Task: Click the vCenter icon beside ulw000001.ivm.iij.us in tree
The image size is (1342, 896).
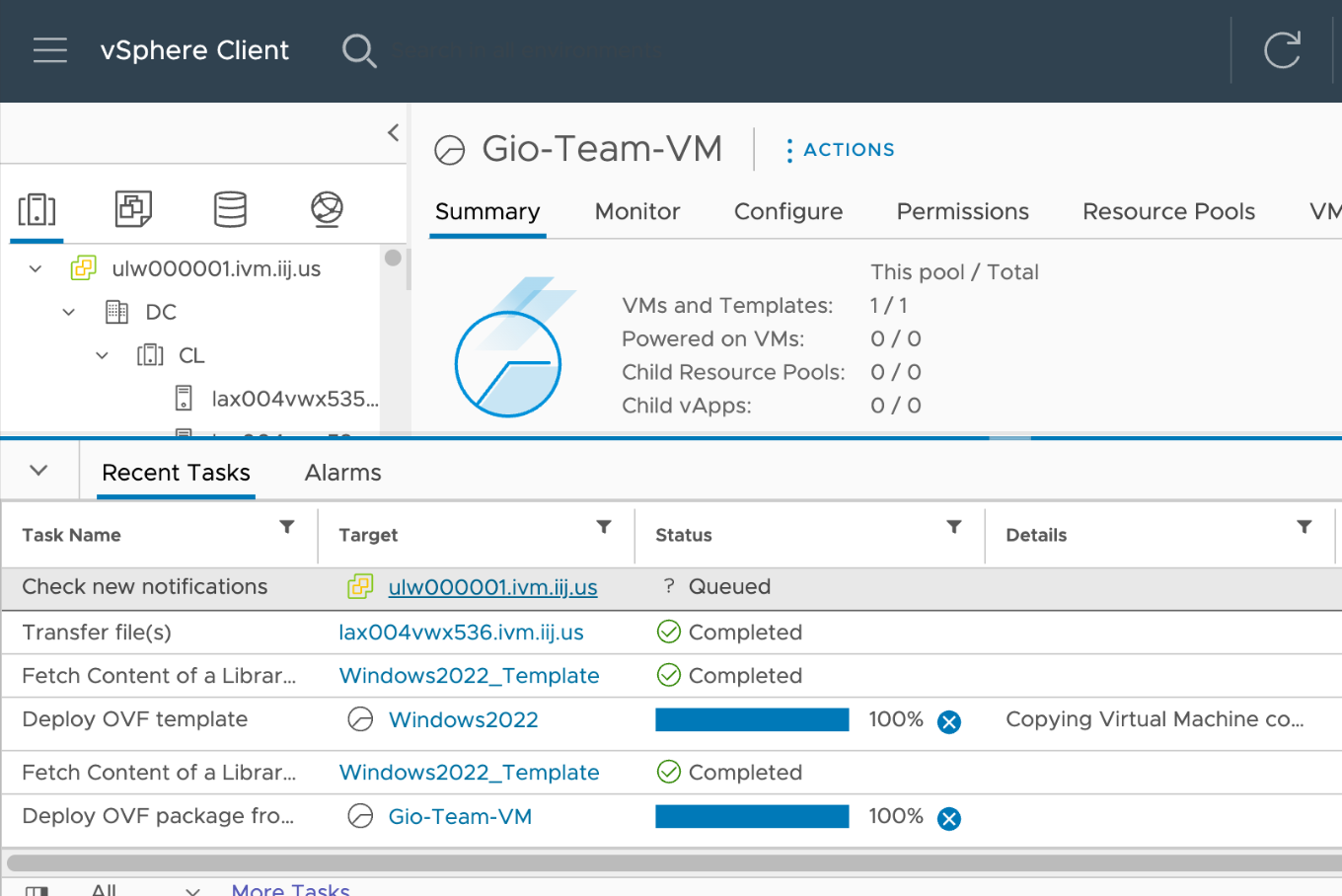Action: [84, 268]
